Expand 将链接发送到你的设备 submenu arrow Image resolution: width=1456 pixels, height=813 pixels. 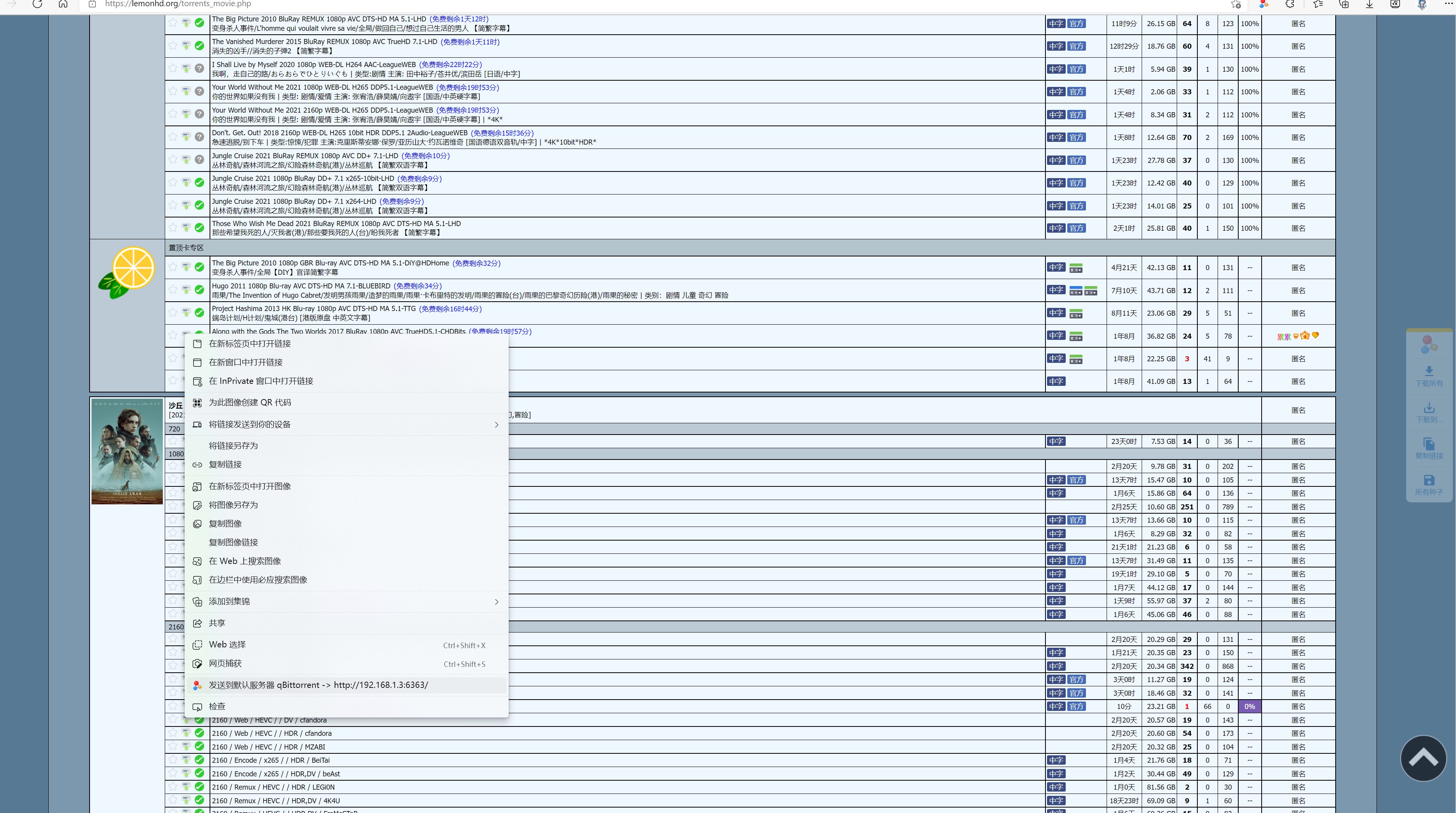[496, 424]
